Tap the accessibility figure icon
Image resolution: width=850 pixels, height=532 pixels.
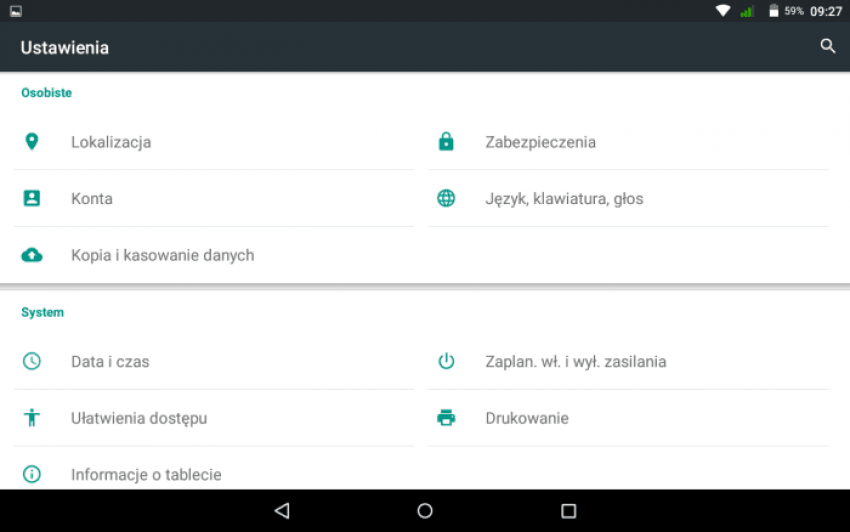point(32,418)
